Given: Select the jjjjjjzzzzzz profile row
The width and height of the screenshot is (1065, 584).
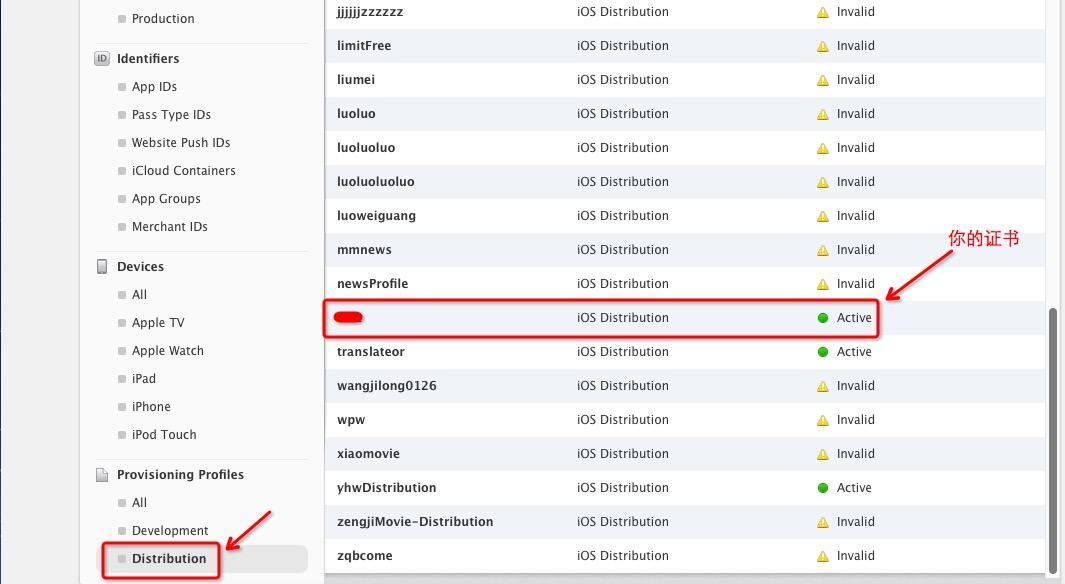Looking at the screenshot, I should click(x=685, y=12).
